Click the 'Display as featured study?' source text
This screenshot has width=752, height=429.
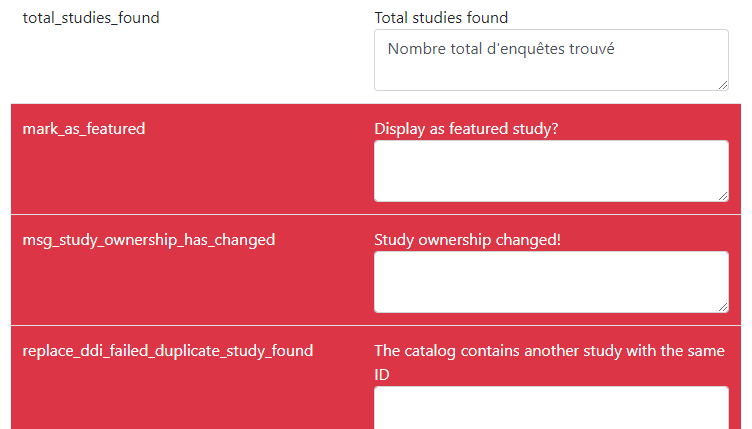tap(466, 128)
